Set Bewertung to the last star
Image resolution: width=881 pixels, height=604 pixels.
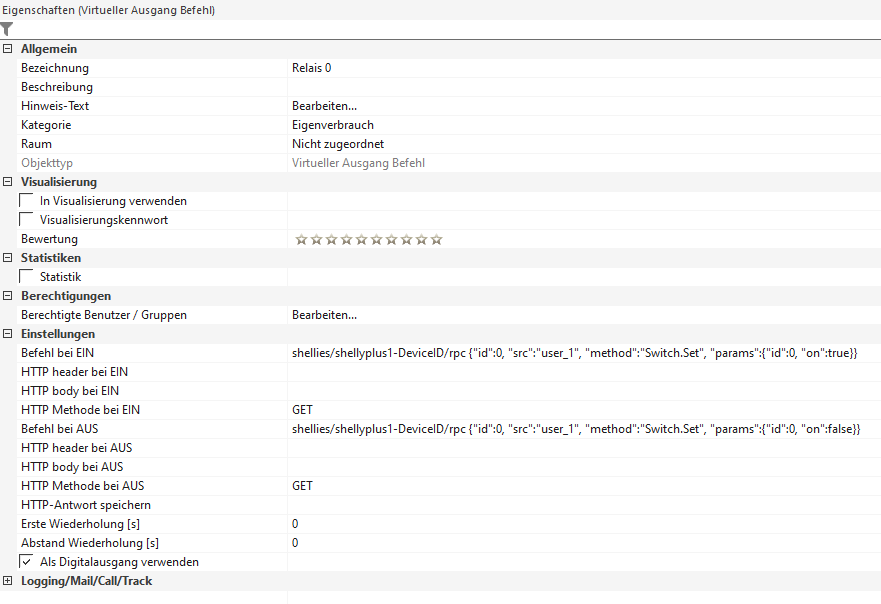tap(436, 240)
